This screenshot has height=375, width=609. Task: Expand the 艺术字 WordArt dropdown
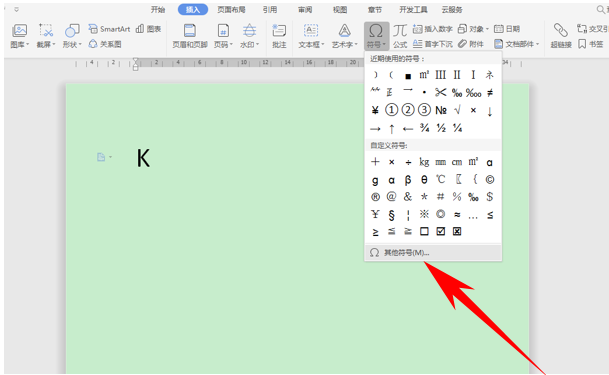coord(344,45)
